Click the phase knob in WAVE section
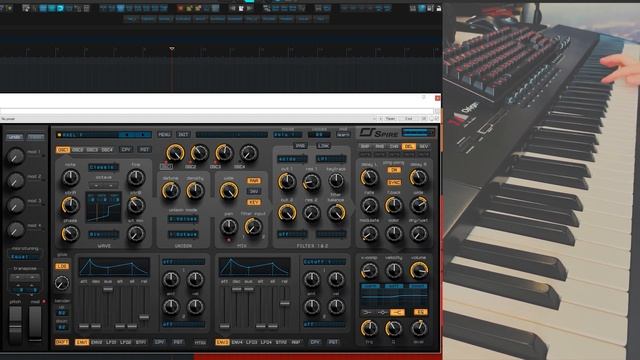The image size is (640, 360). point(70,233)
